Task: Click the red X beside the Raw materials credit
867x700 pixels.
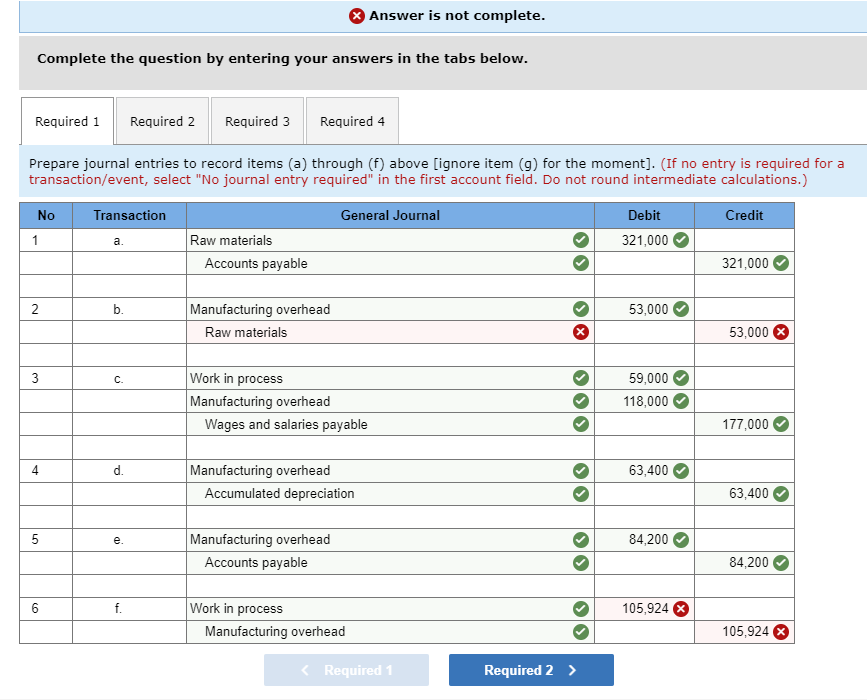Action: (x=580, y=331)
